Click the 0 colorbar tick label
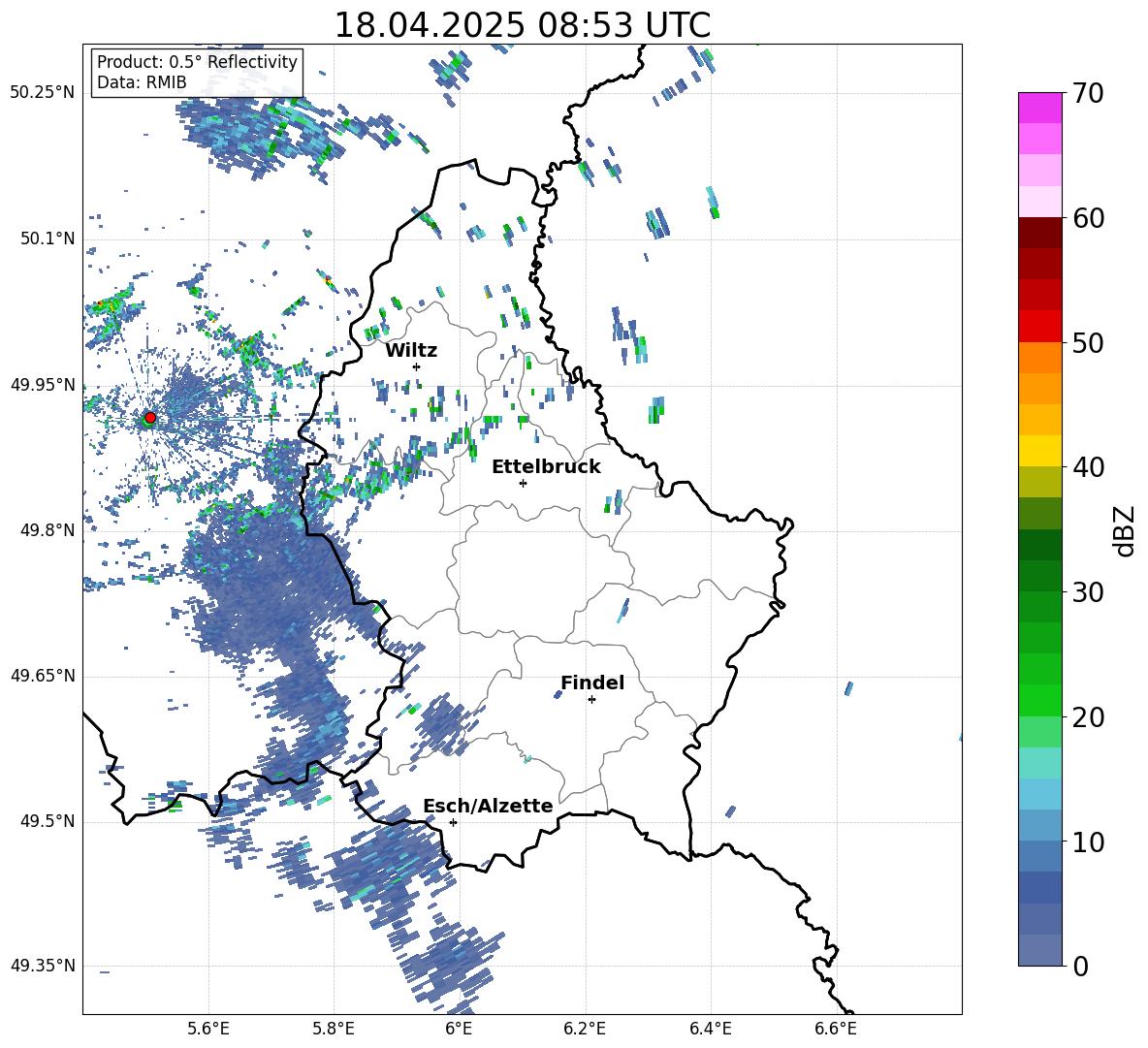Viewport: 1148px width, 1048px height. coord(1080,967)
